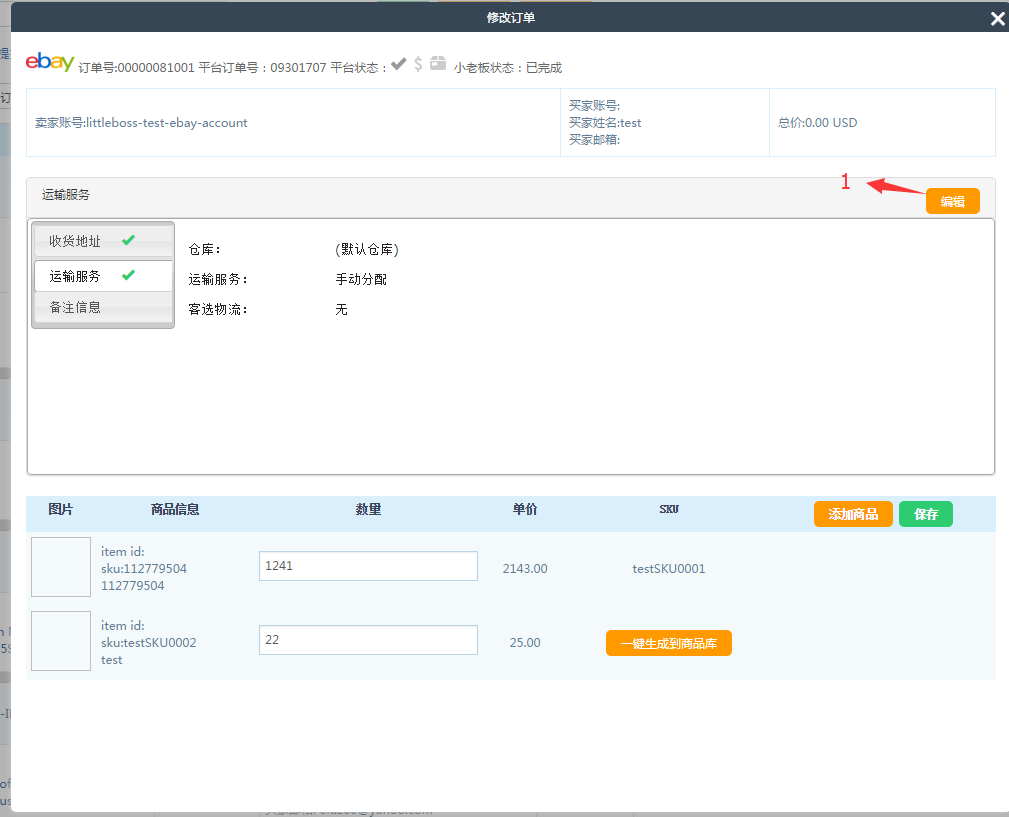Focus quantity field containing 1241
The height and width of the screenshot is (817, 1009).
pyautogui.click(x=368, y=566)
